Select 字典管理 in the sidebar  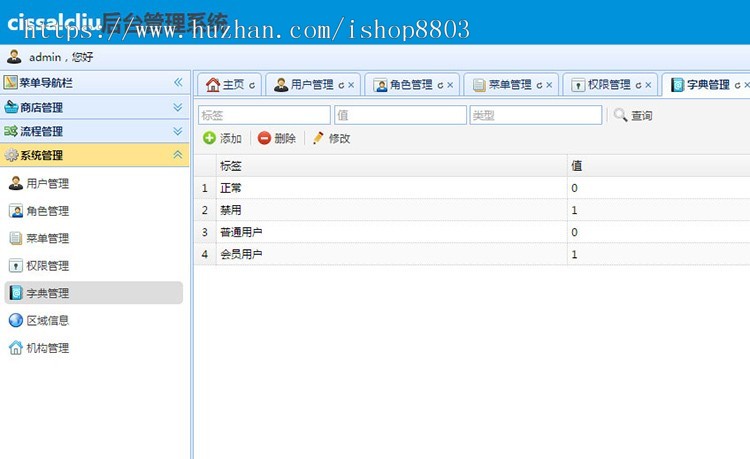click(94, 293)
